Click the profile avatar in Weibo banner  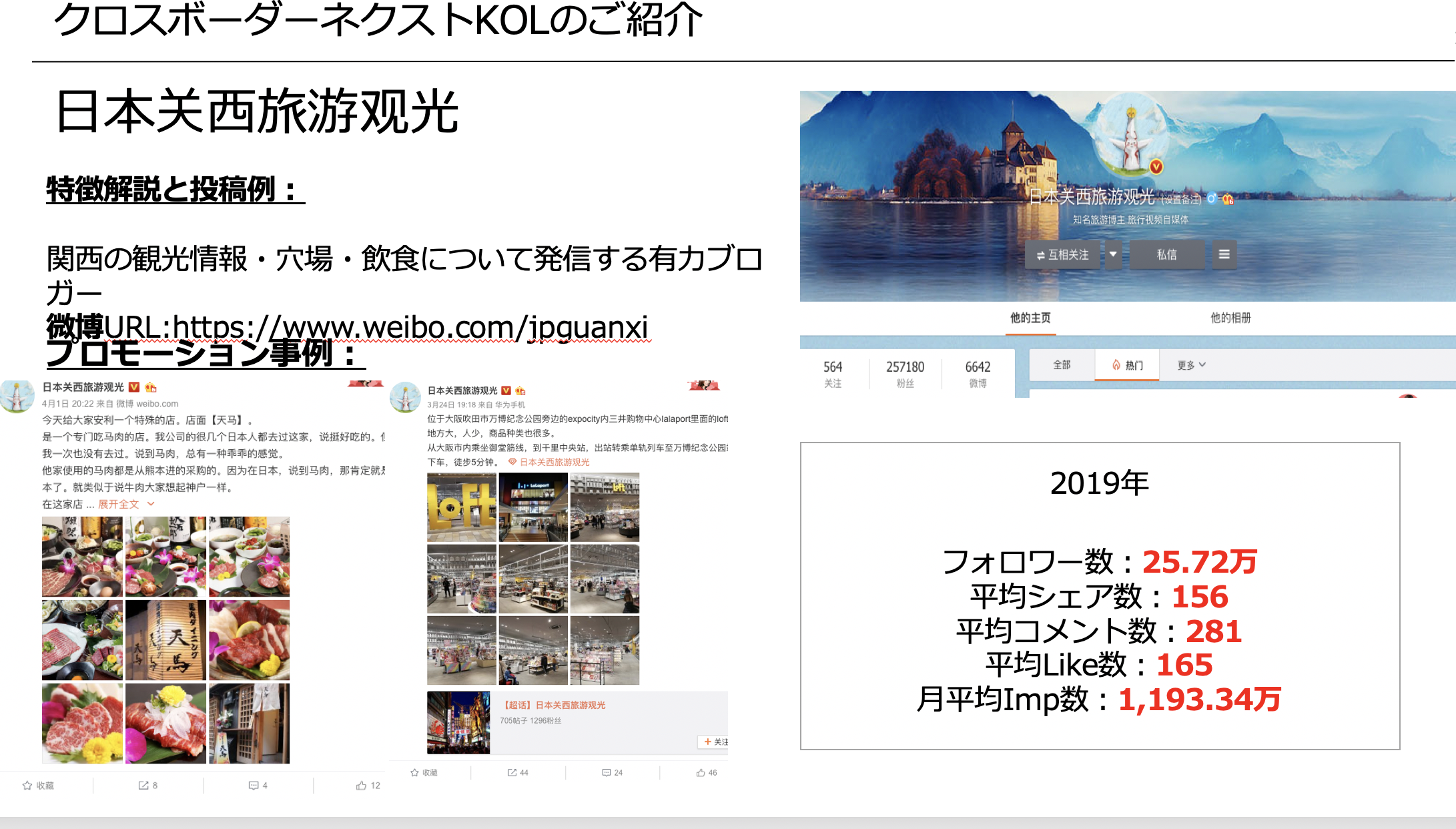(x=1132, y=135)
